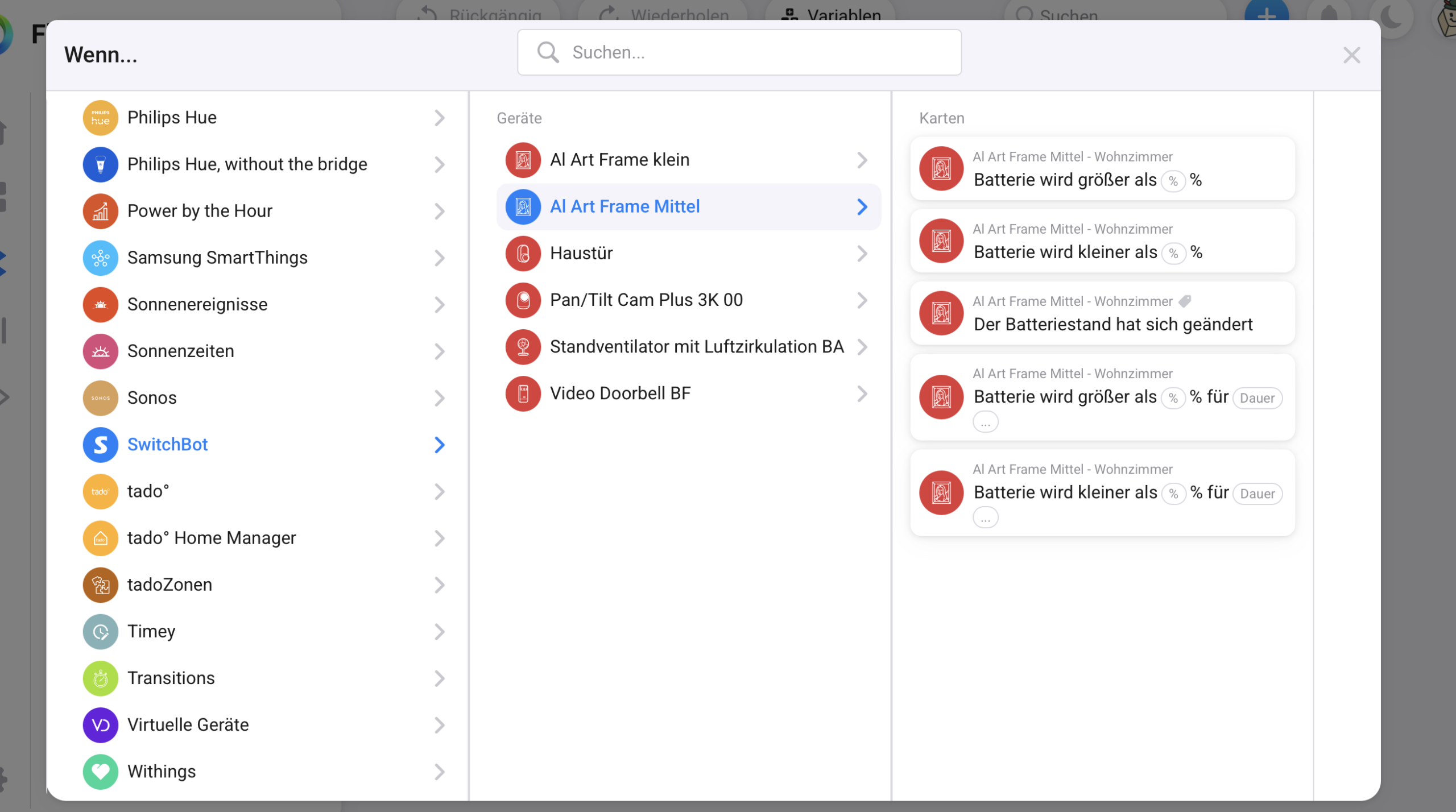Image resolution: width=1456 pixels, height=812 pixels.
Task: Open the Sonnenzeiten app entry
Action: [265, 351]
